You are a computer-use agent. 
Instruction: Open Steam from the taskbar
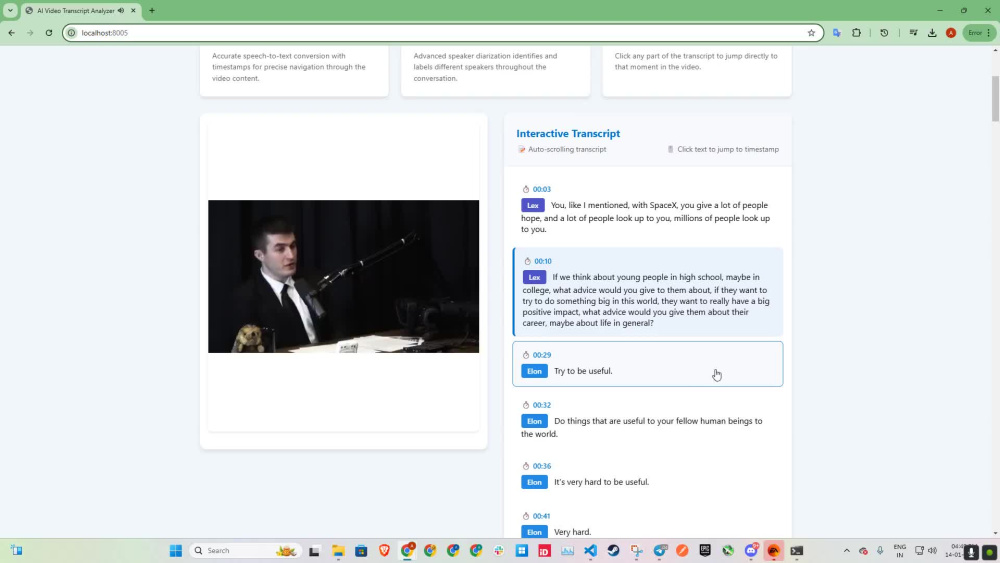coord(613,551)
